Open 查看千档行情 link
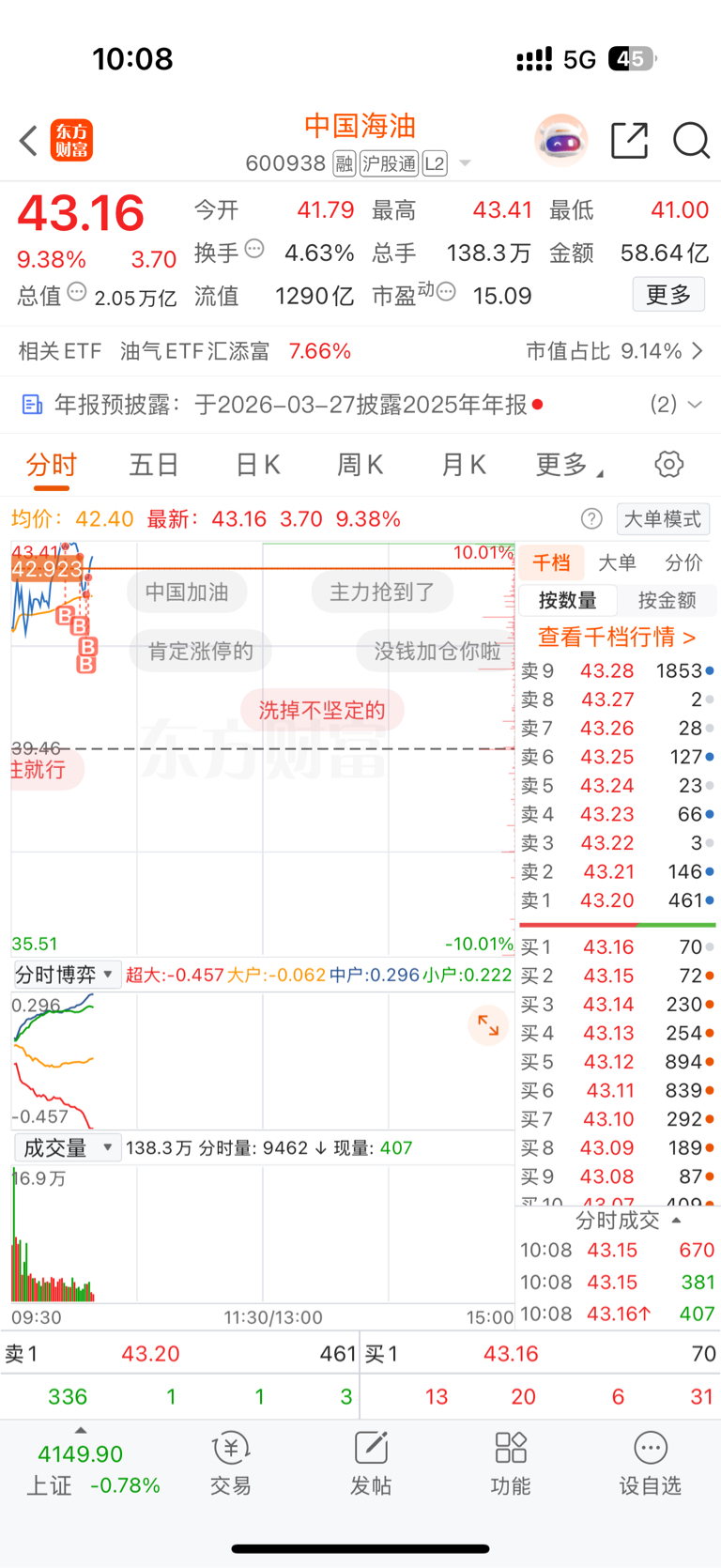 pyautogui.click(x=617, y=638)
